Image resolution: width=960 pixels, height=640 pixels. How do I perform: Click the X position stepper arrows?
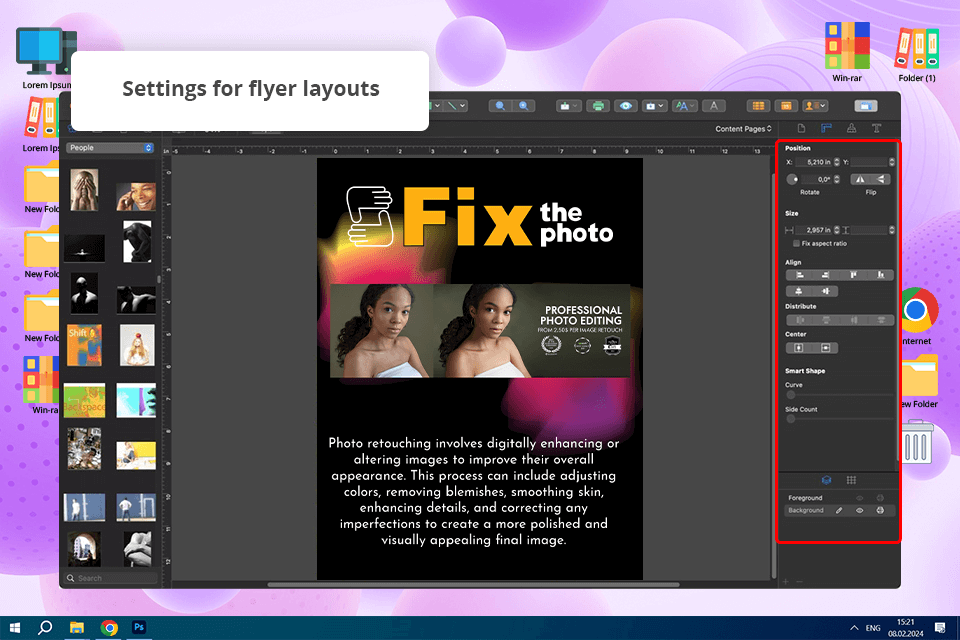(836, 162)
